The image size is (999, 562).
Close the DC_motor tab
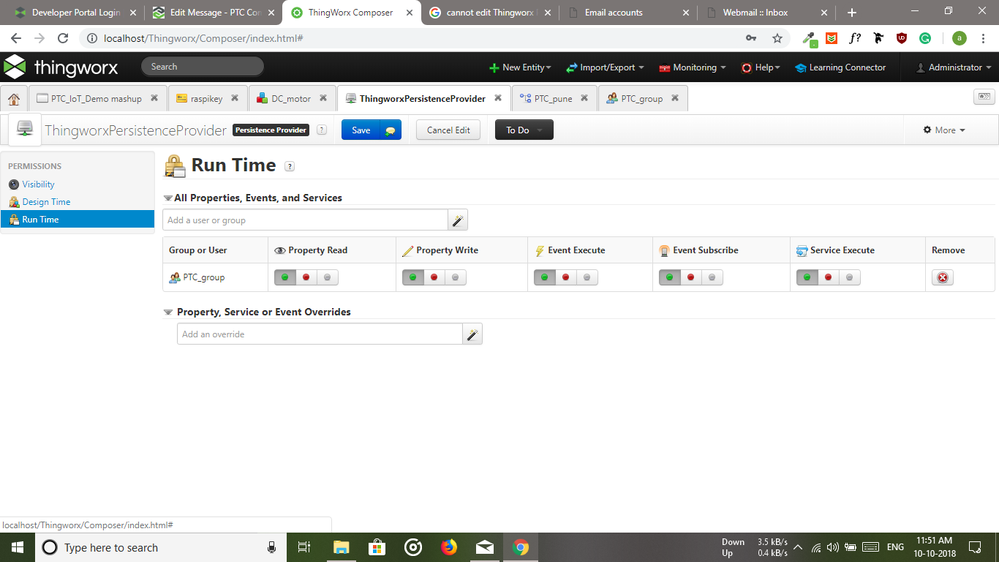coord(323,98)
